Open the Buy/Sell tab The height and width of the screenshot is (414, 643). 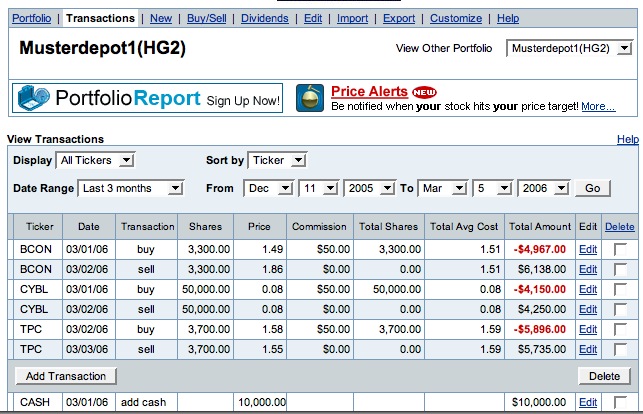pos(206,18)
